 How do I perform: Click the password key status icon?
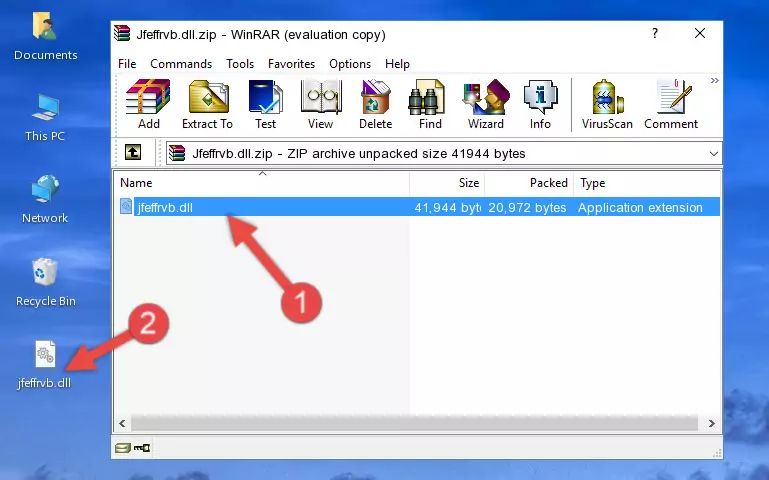pos(142,447)
